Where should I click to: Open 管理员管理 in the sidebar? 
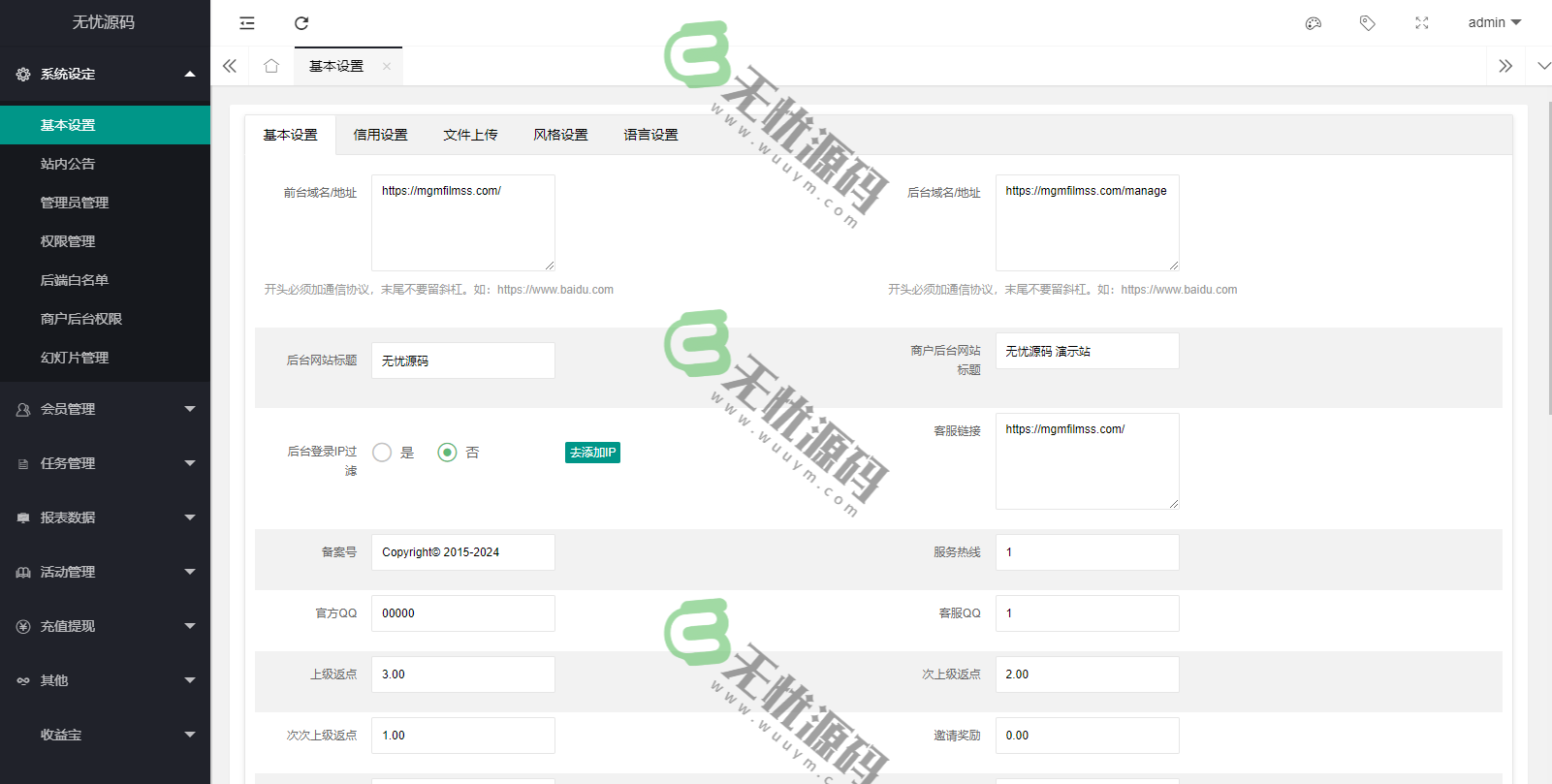click(105, 203)
